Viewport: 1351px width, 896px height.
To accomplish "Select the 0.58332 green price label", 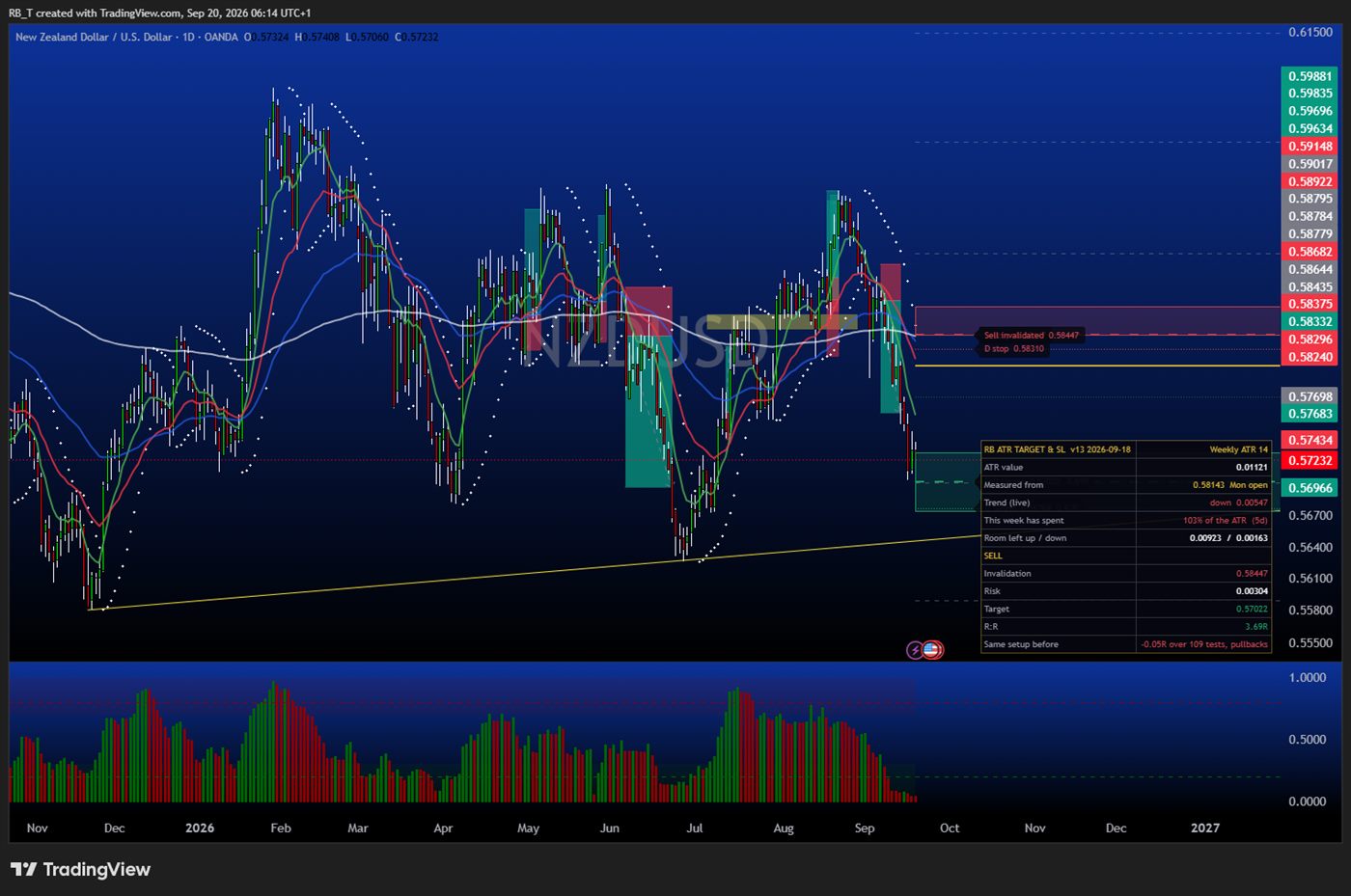I will point(1310,321).
